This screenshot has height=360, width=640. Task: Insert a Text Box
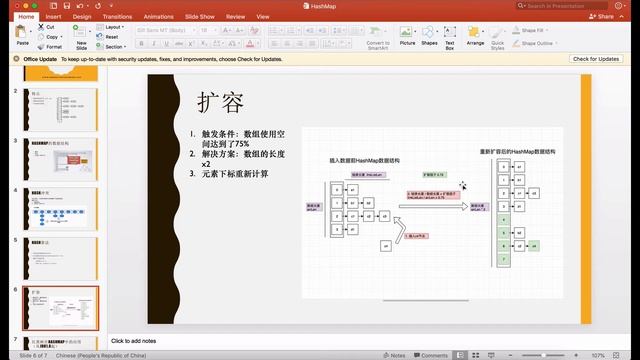(450, 38)
